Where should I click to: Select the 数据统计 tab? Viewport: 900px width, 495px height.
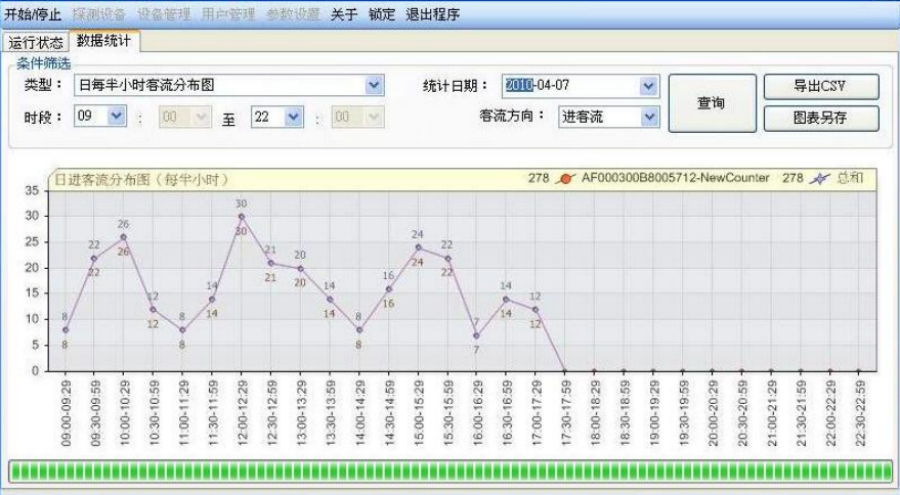click(x=103, y=42)
